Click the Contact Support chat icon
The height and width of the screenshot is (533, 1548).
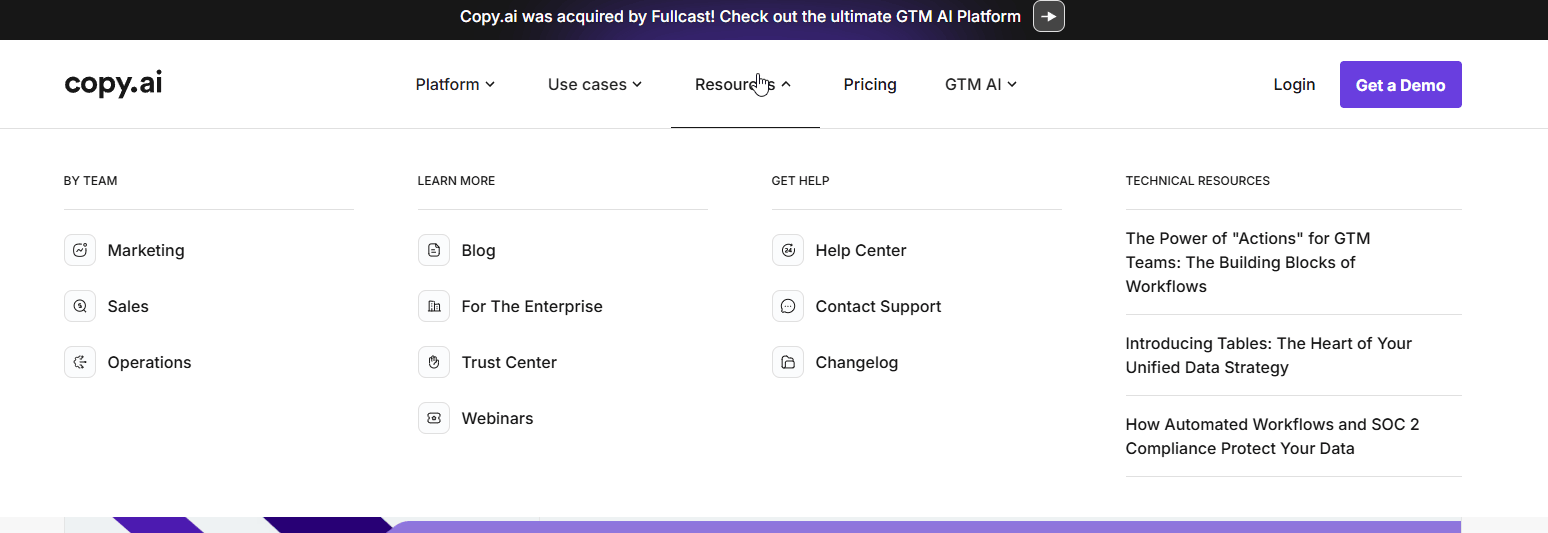coord(788,306)
